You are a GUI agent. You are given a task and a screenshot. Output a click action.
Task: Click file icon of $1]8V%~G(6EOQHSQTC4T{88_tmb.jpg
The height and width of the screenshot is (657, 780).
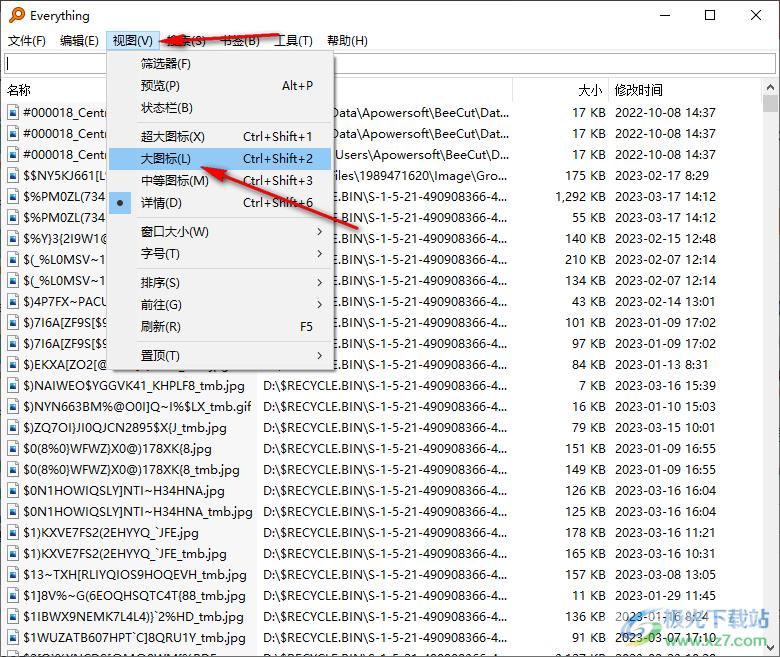13,596
